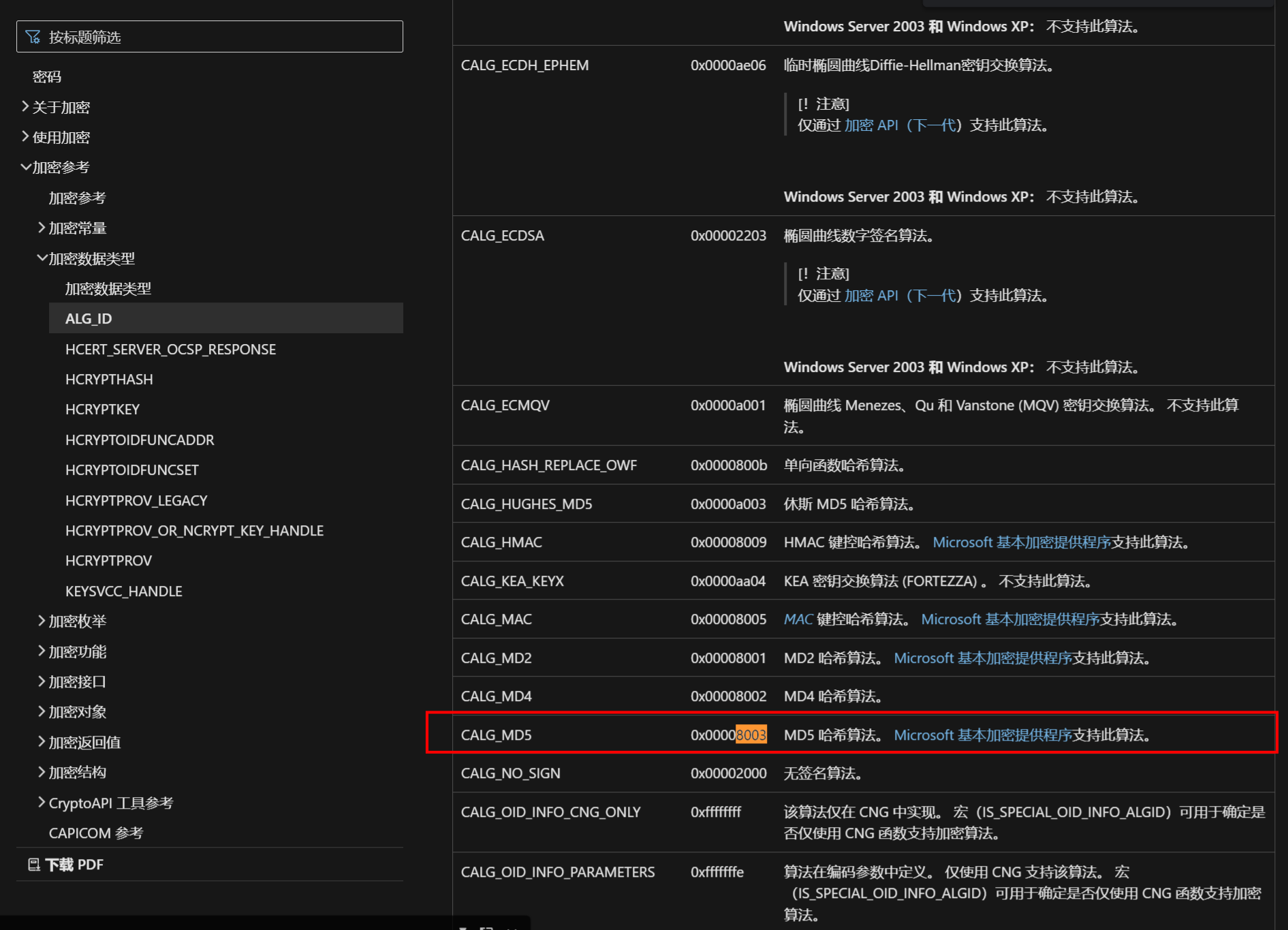Image resolution: width=1288 pixels, height=930 pixels.
Task: Type in the 按标题筛选 filter field
Action: point(218,37)
